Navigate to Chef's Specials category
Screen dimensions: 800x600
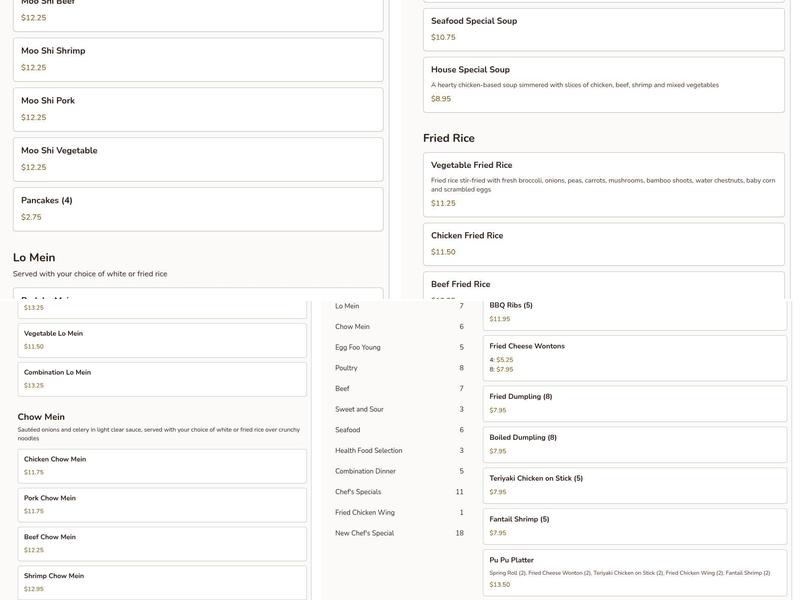pos(398,492)
